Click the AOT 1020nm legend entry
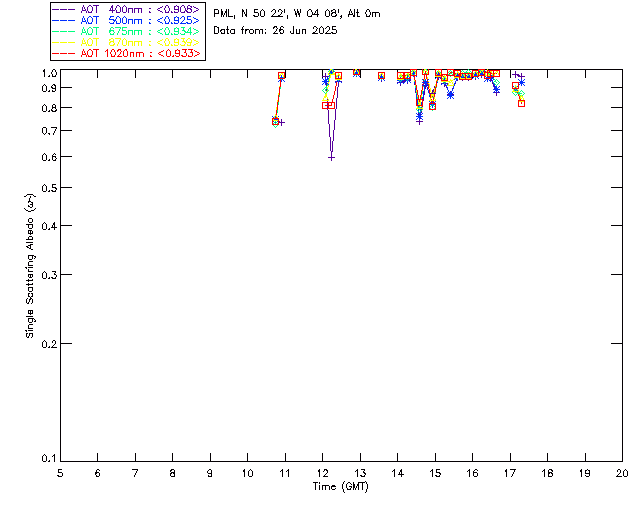Image resolution: width=640 pixels, height=512 pixels. coord(128,53)
